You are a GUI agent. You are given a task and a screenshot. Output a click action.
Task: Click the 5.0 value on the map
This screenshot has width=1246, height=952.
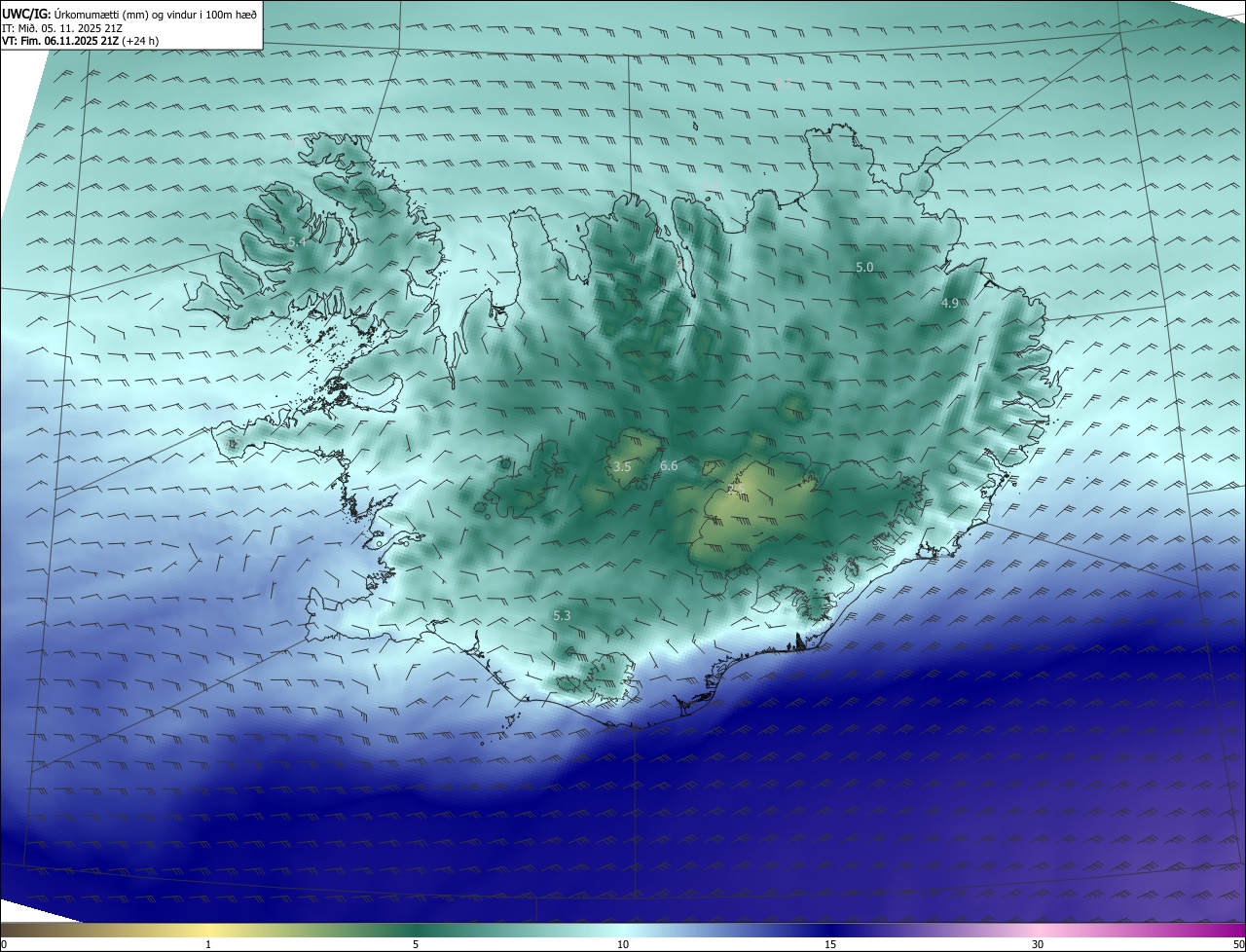click(x=864, y=267)
